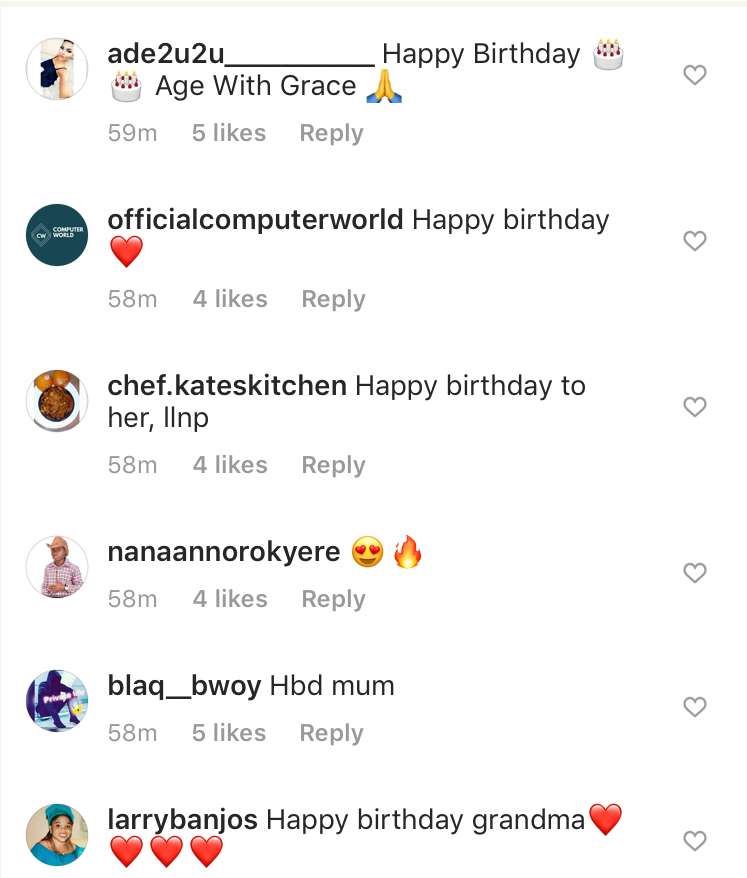Screen dimensions: 747x878
Task: Open officialcomputerworld's profile avatar
Action: [x=57, y=235]
